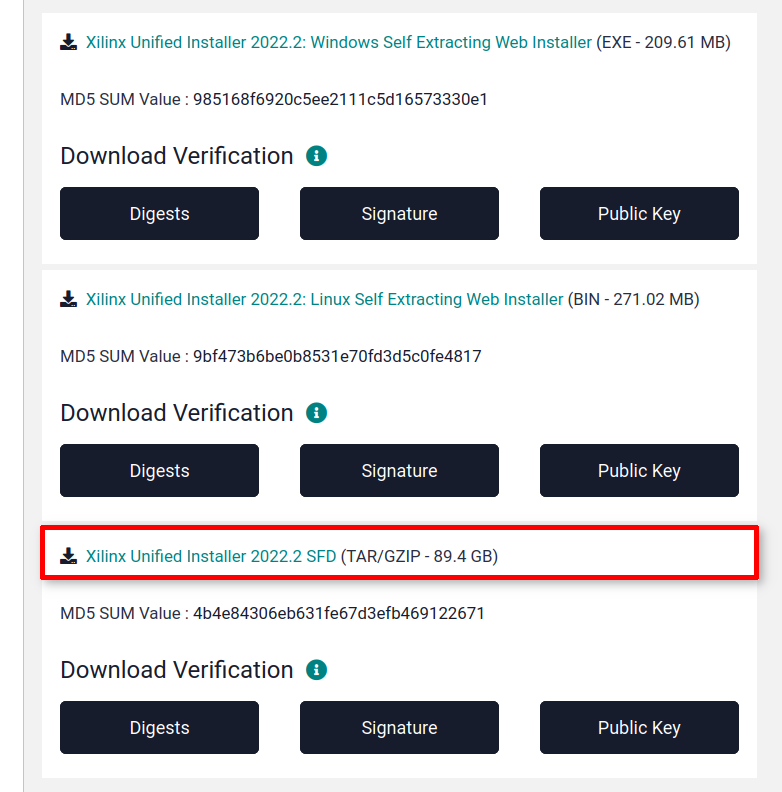View Digests for the SFD archive
782x792 pixels.
[159, 728]
